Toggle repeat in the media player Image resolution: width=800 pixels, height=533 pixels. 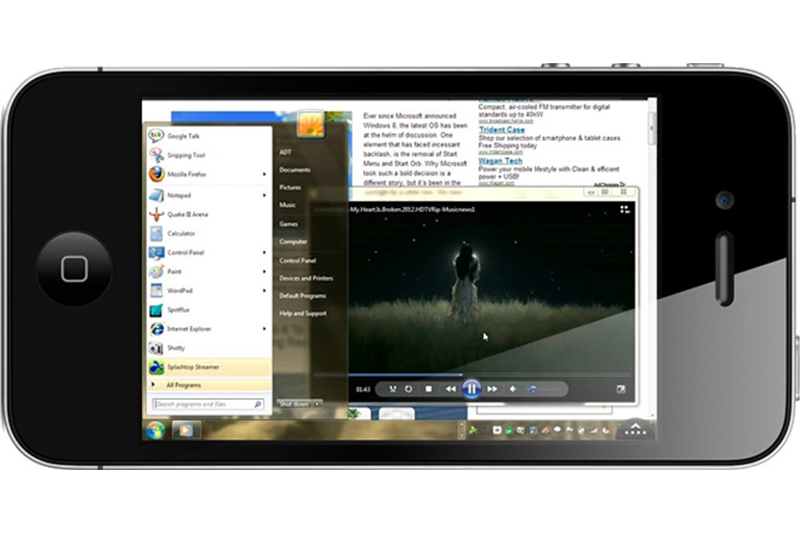tap(409, 388)
